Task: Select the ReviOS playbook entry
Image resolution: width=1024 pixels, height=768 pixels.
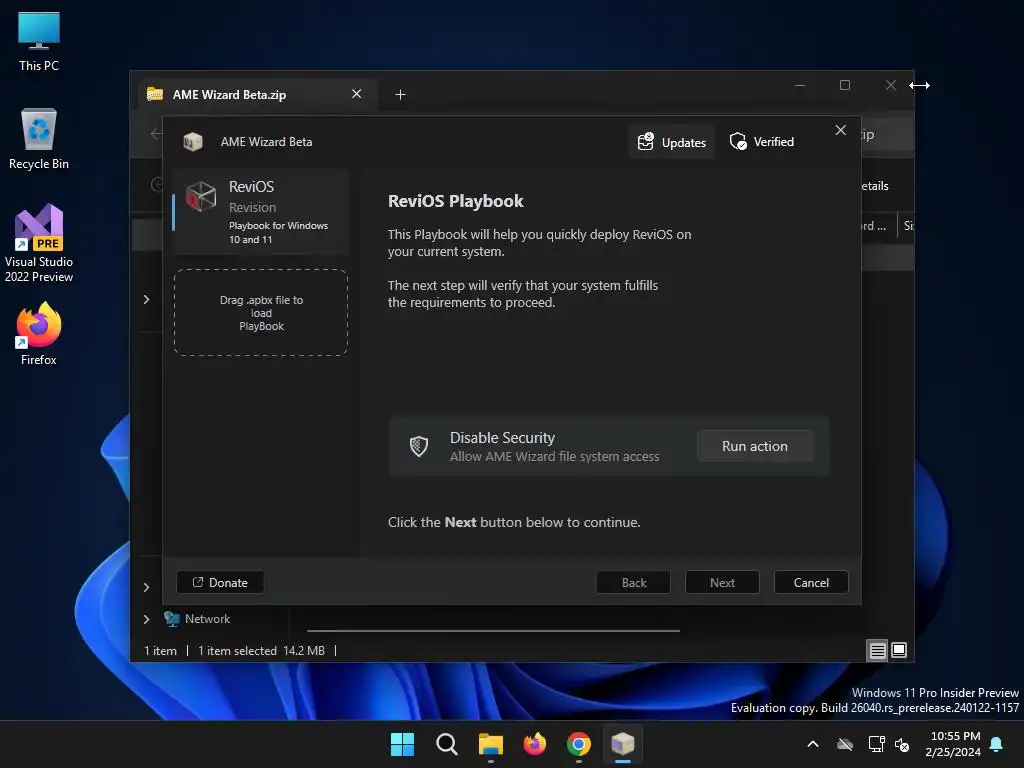Action: point(261,212)
